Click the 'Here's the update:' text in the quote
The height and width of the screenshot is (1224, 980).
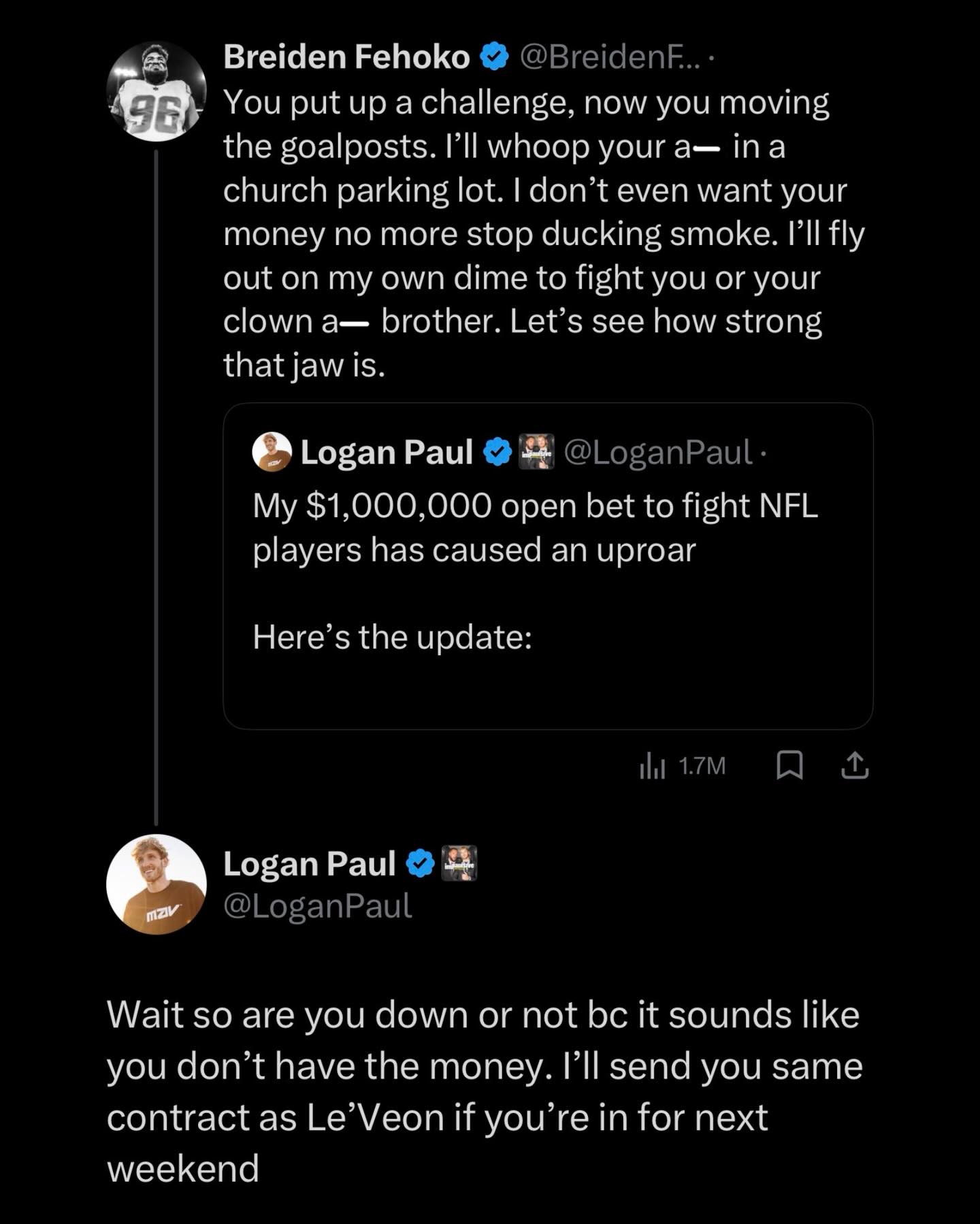pos(392,637)
